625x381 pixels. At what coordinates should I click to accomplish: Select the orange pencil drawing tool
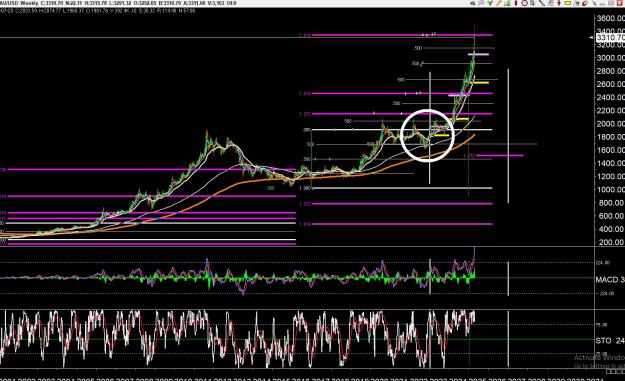[499, 3]
